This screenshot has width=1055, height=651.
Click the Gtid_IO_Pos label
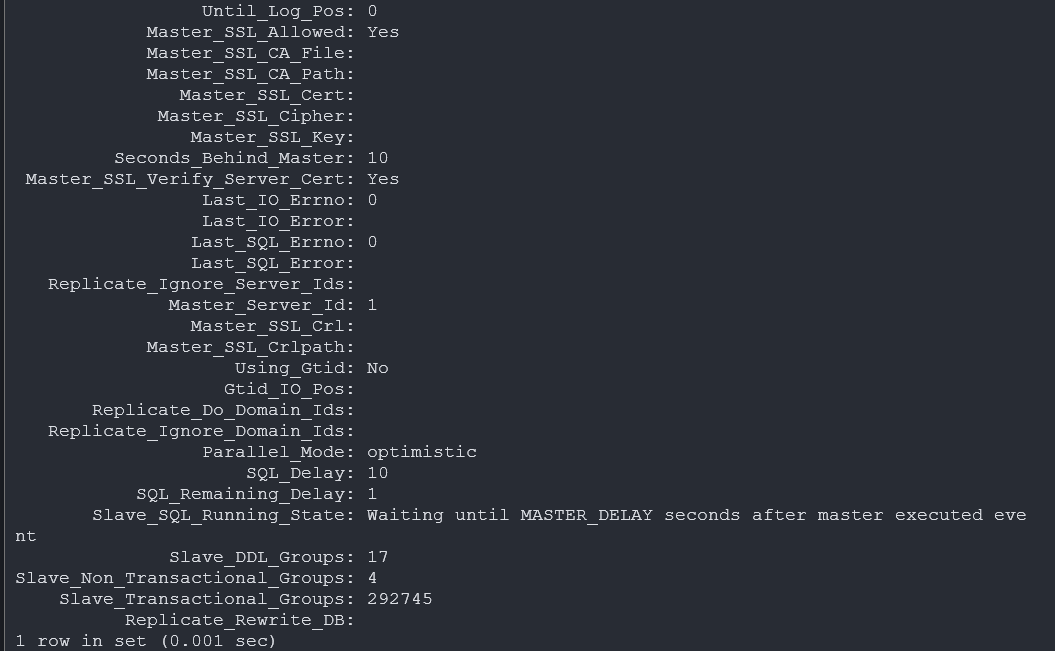coord(288,389)
